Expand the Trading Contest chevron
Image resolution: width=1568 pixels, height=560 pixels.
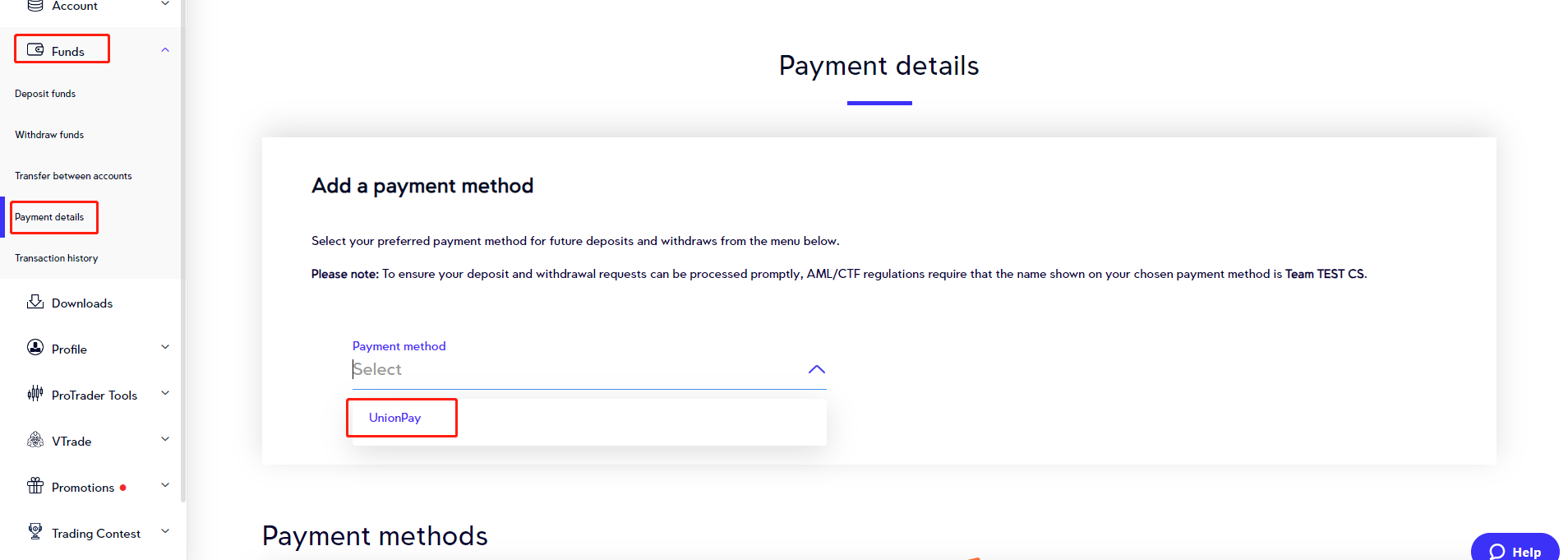point(165,531)
